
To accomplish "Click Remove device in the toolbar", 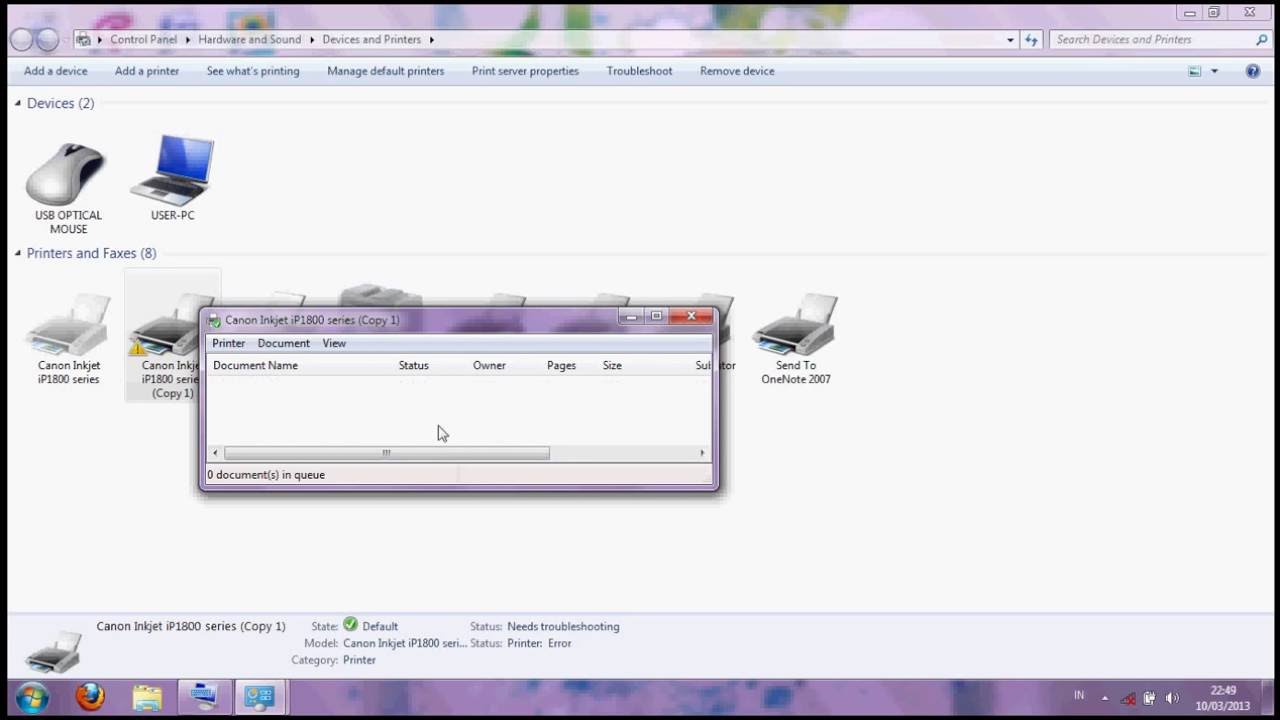I will [x=737, y=71].
